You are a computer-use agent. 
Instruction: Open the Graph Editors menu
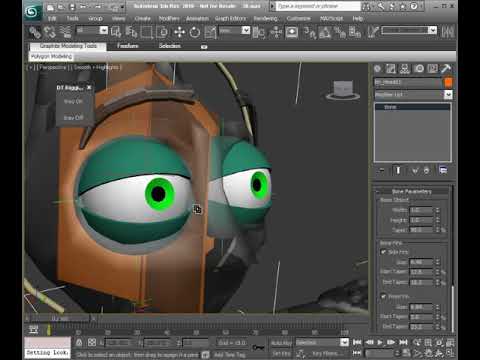click(230, 19)
